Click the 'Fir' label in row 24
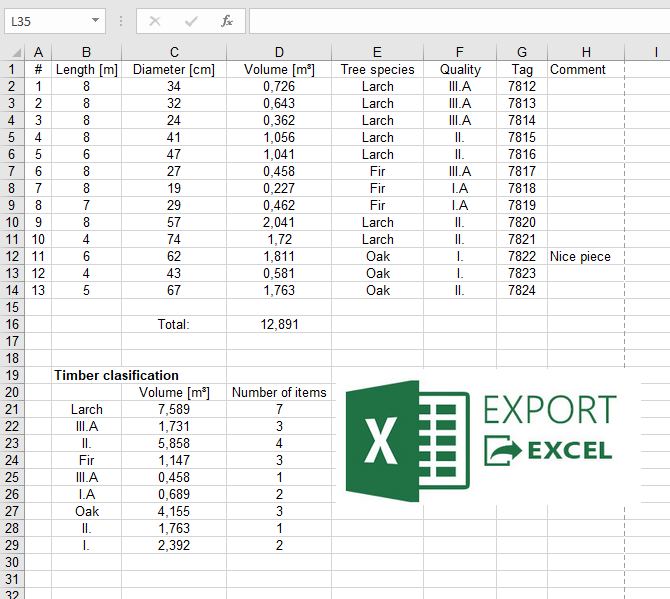670x599 pixels. coord(86,460)
